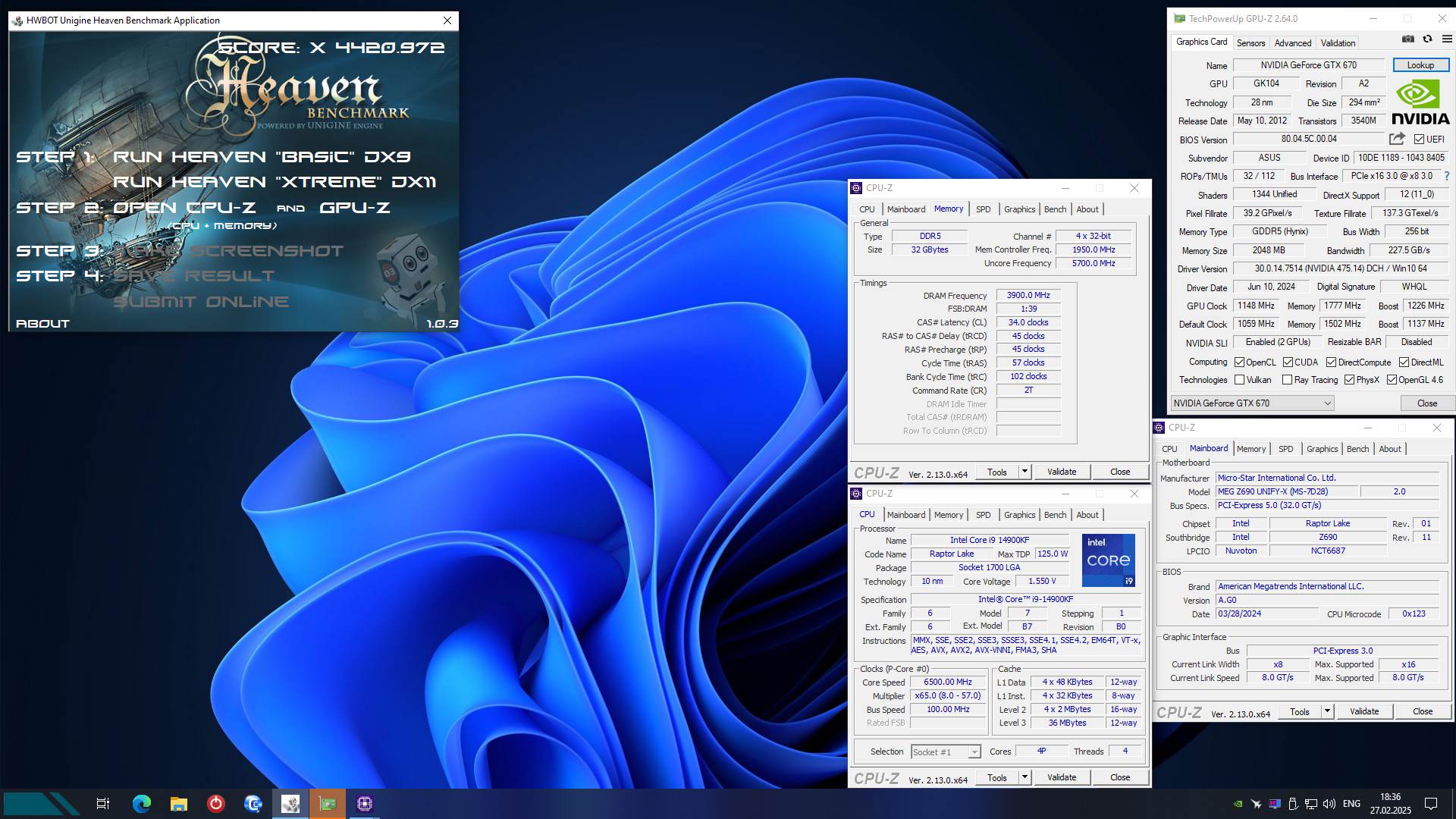
Task: Click the Core Speed value 6500.00 MHz
Action: 948,682
